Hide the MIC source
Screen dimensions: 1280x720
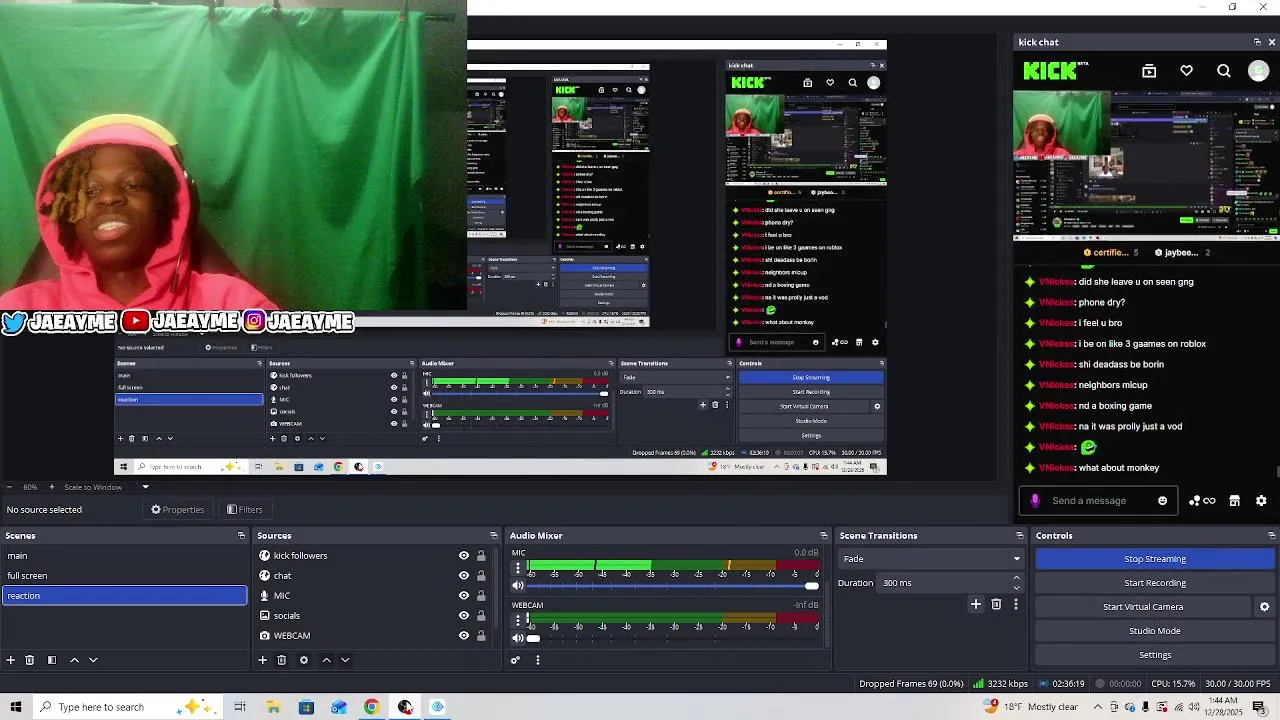click(x=464, y=596)
